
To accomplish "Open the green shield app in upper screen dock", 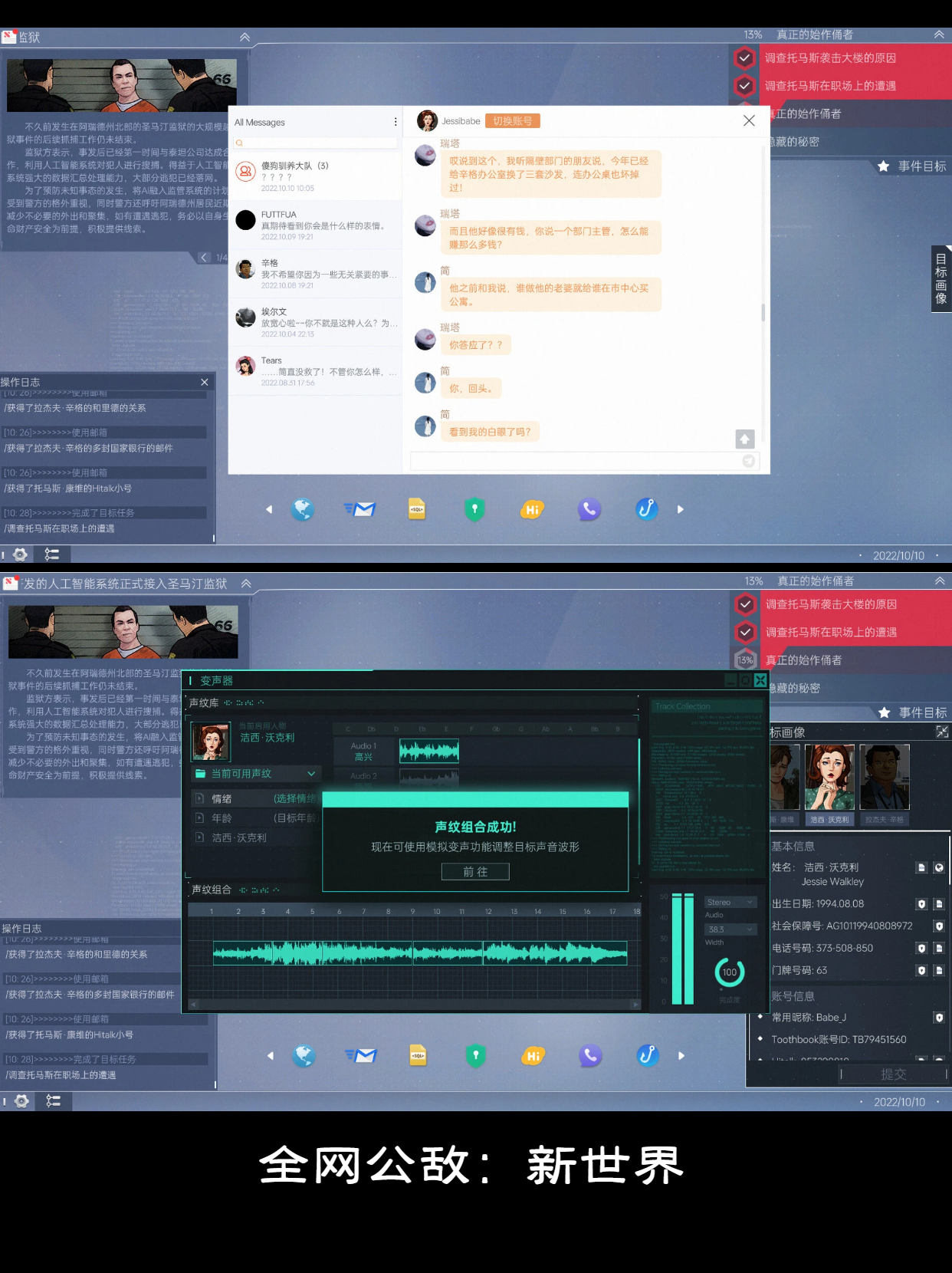I will 474,509.
